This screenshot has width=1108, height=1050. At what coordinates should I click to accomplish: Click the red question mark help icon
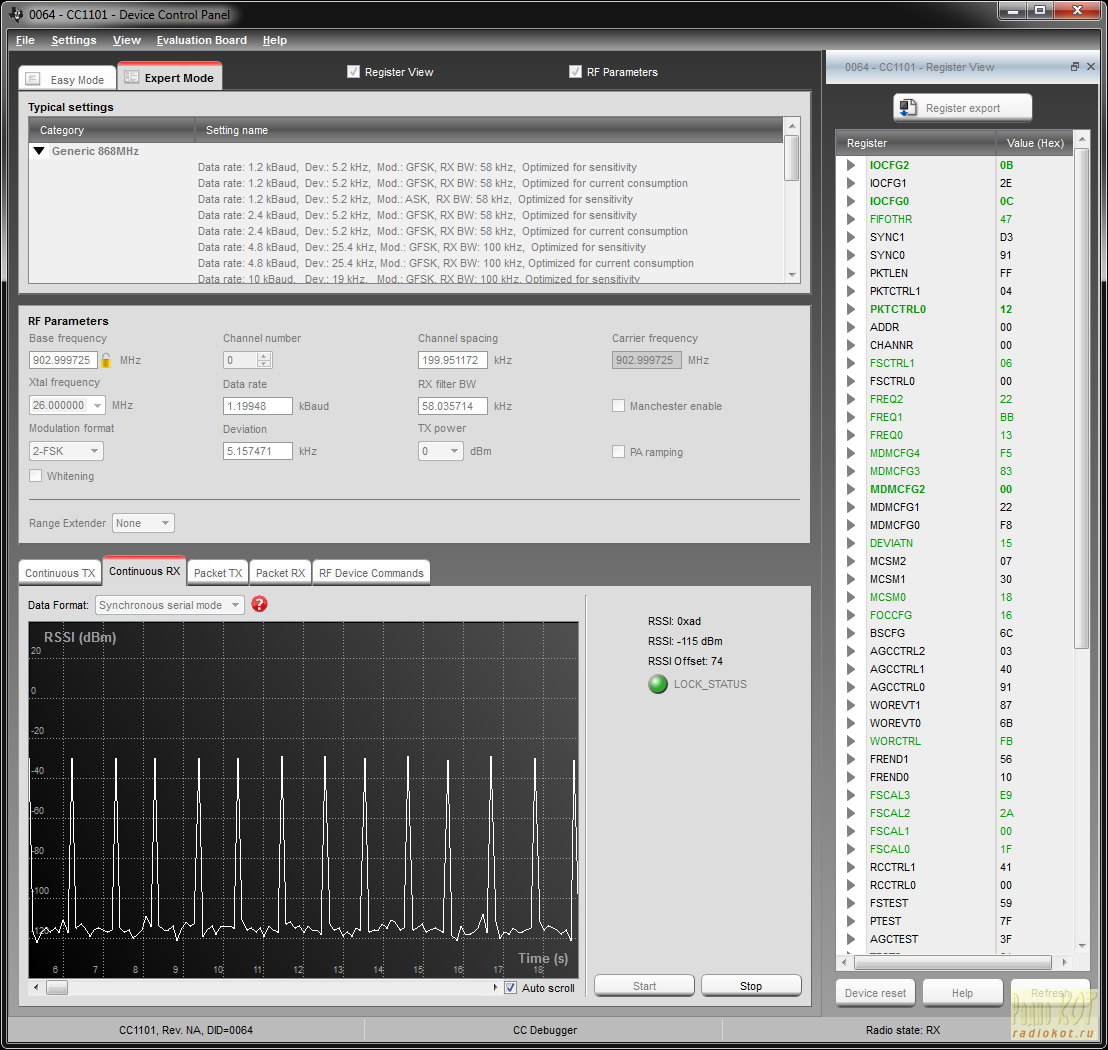pos(259,604)
